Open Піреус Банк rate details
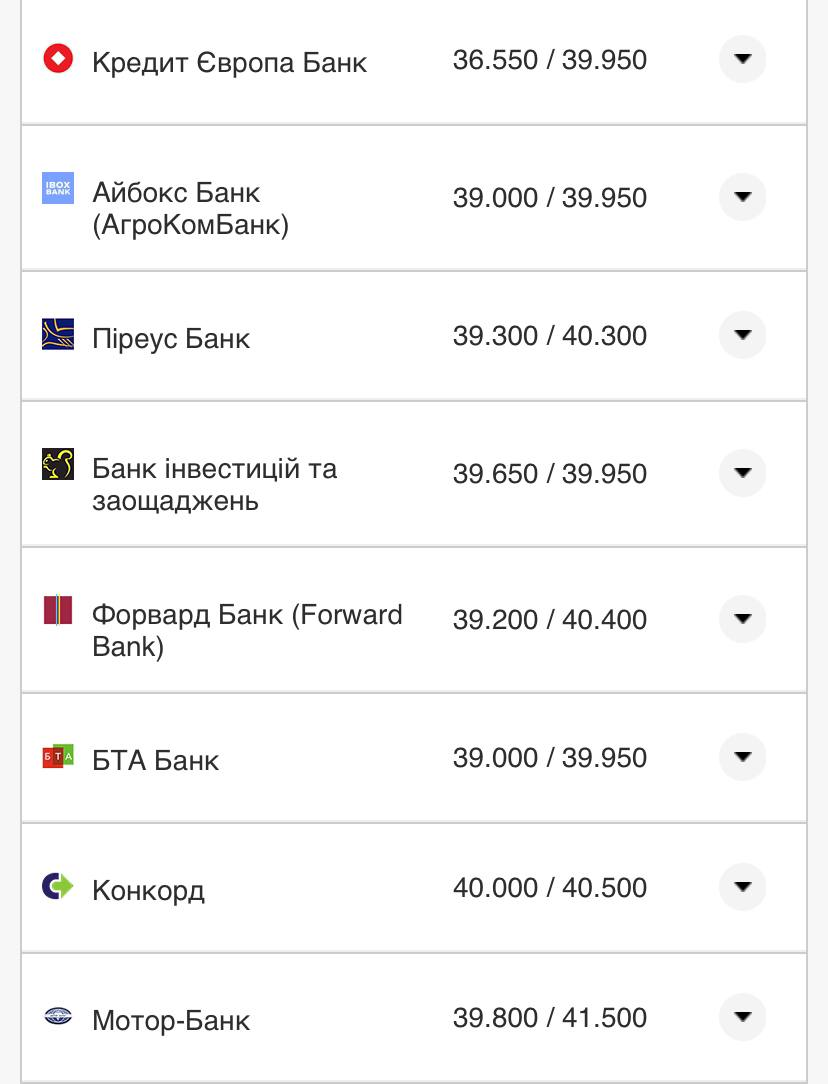This screenshot has height=1084, width=828. click(x=741, y=335)
